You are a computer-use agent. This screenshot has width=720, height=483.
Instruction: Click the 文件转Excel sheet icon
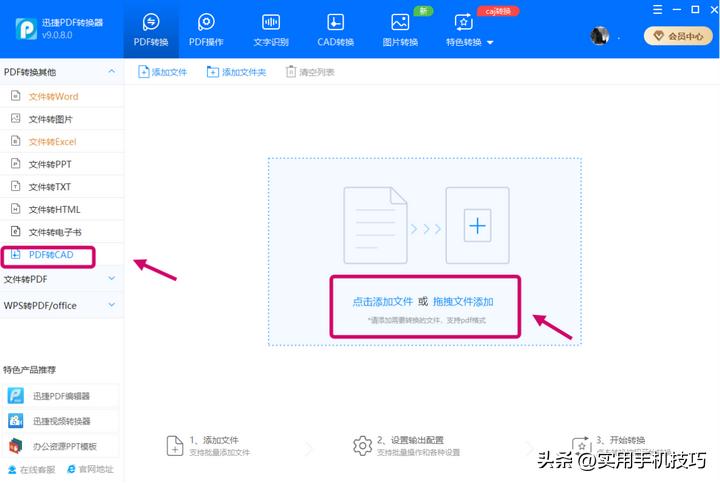[16, 141]
